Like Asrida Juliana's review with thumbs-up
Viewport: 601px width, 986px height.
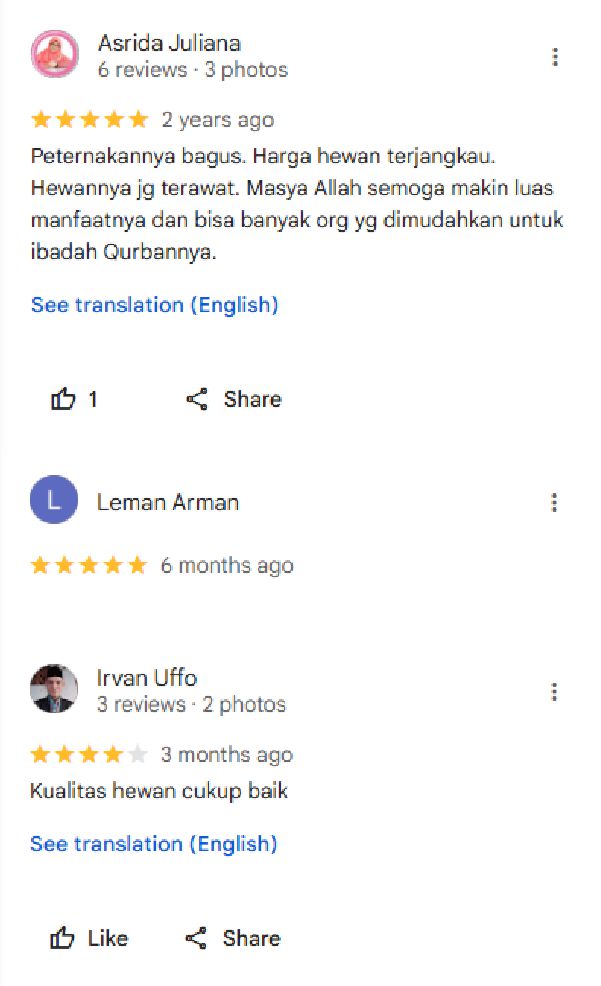coord(63,400)
